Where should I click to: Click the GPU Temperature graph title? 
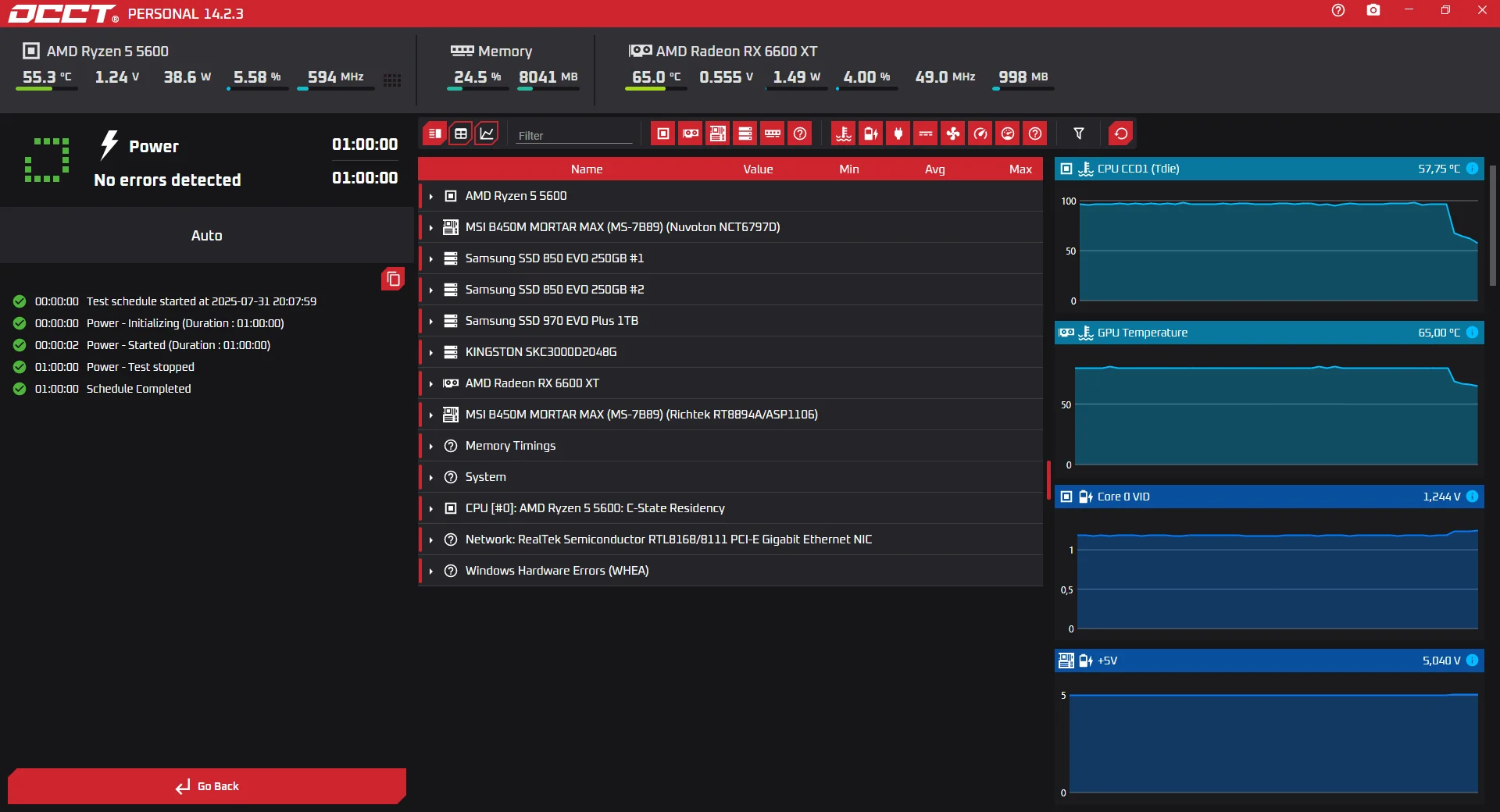click(1142, 333)
